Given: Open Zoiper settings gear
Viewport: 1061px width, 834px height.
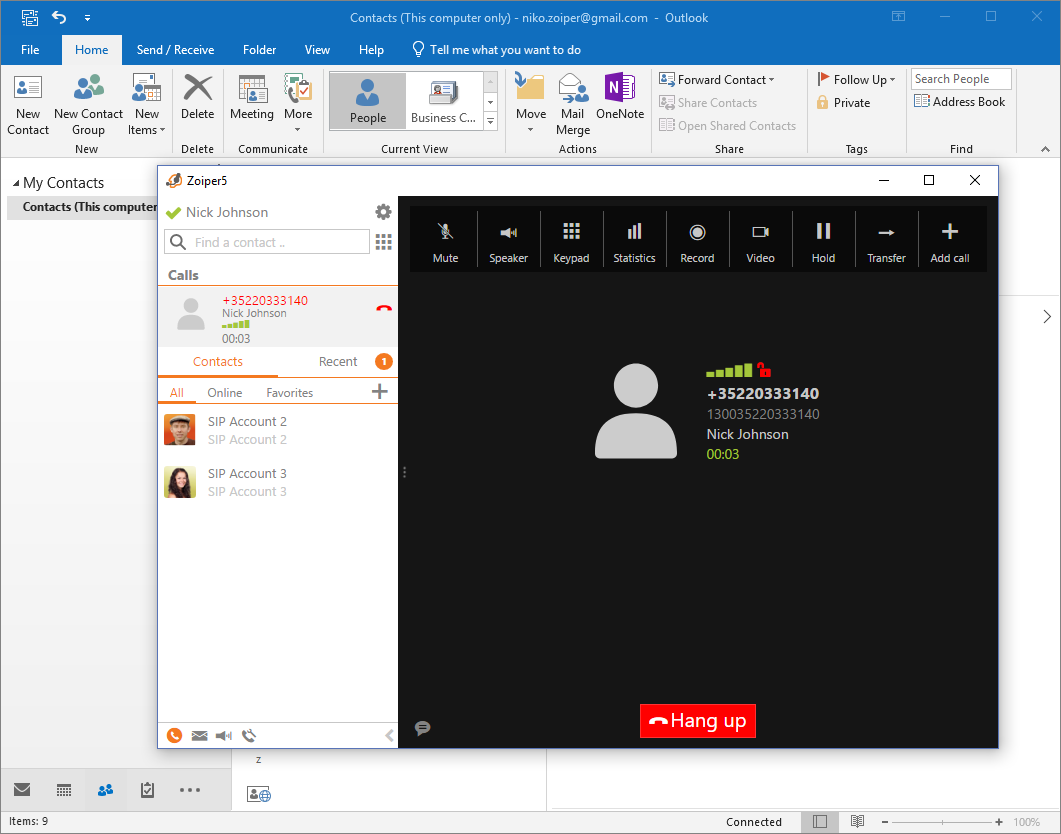Looking at the screenshot, I should pos(383,212).
